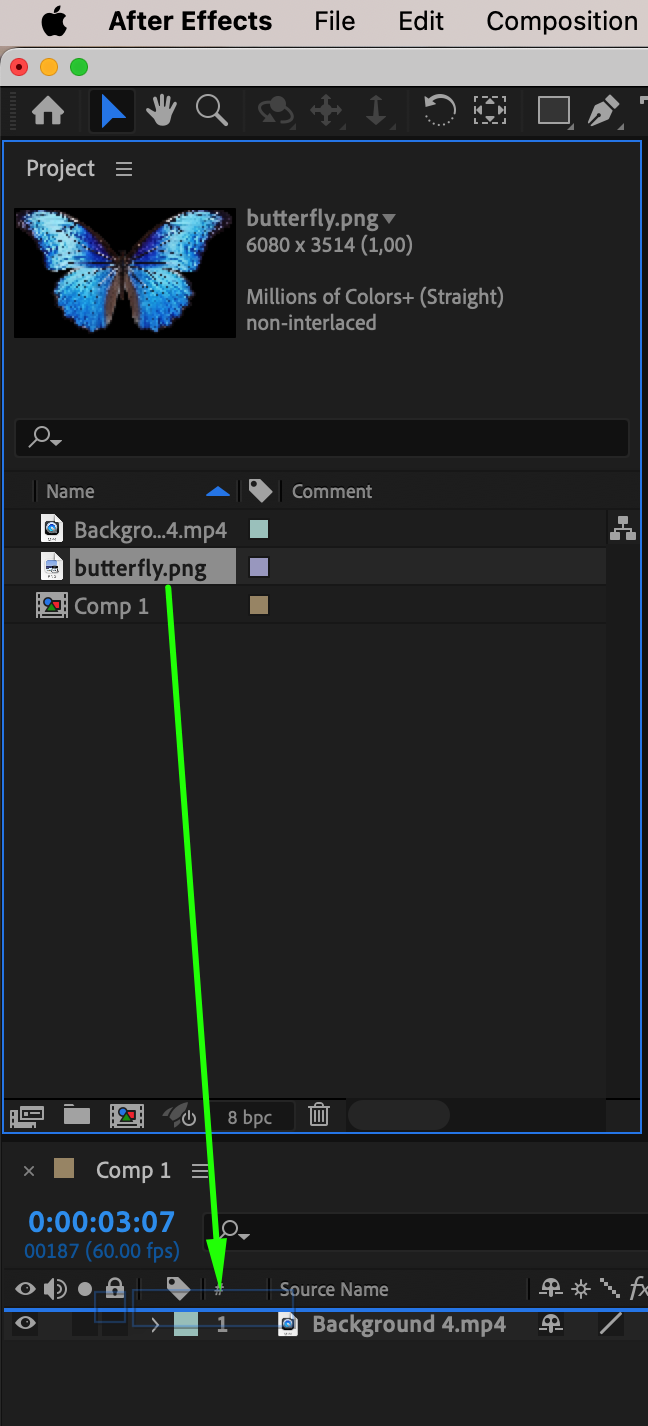The height and width of the screenshot is (1426, 648).
Task: Open the Project panel menu
Action: point(124,169)
